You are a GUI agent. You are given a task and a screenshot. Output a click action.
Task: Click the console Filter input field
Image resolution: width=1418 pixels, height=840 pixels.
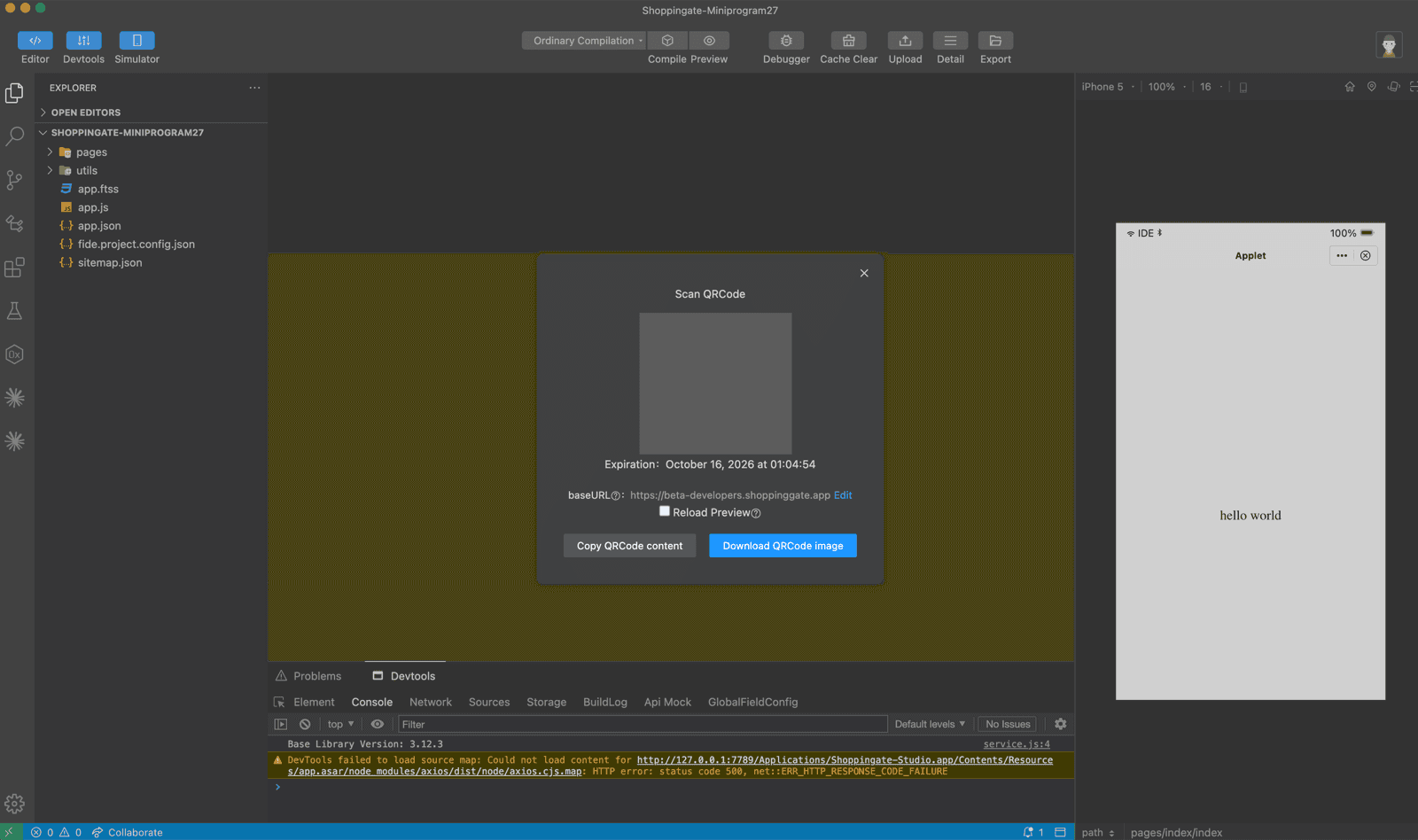coord(643,724)
